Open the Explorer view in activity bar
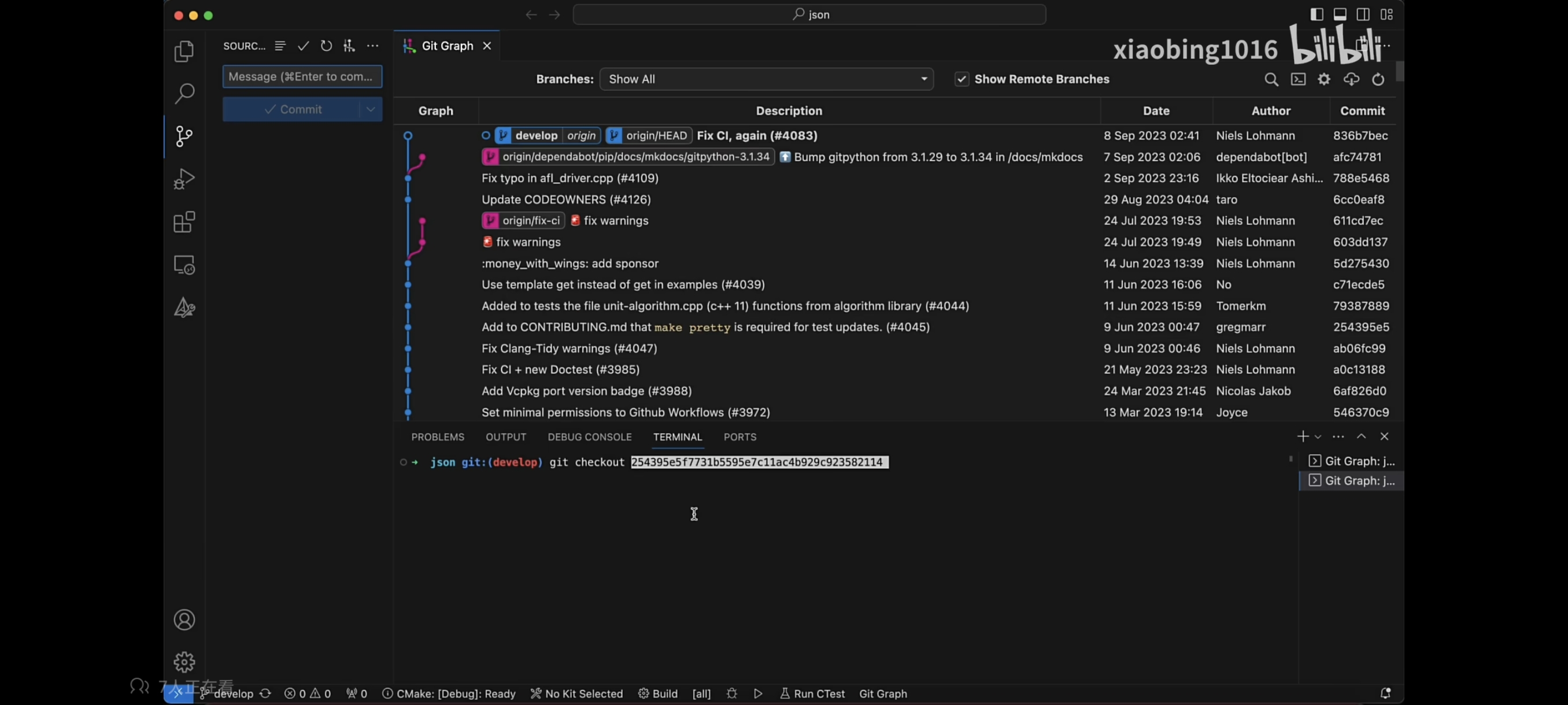The height and width of the screenshot is (705, 1568). click(184, 51)
